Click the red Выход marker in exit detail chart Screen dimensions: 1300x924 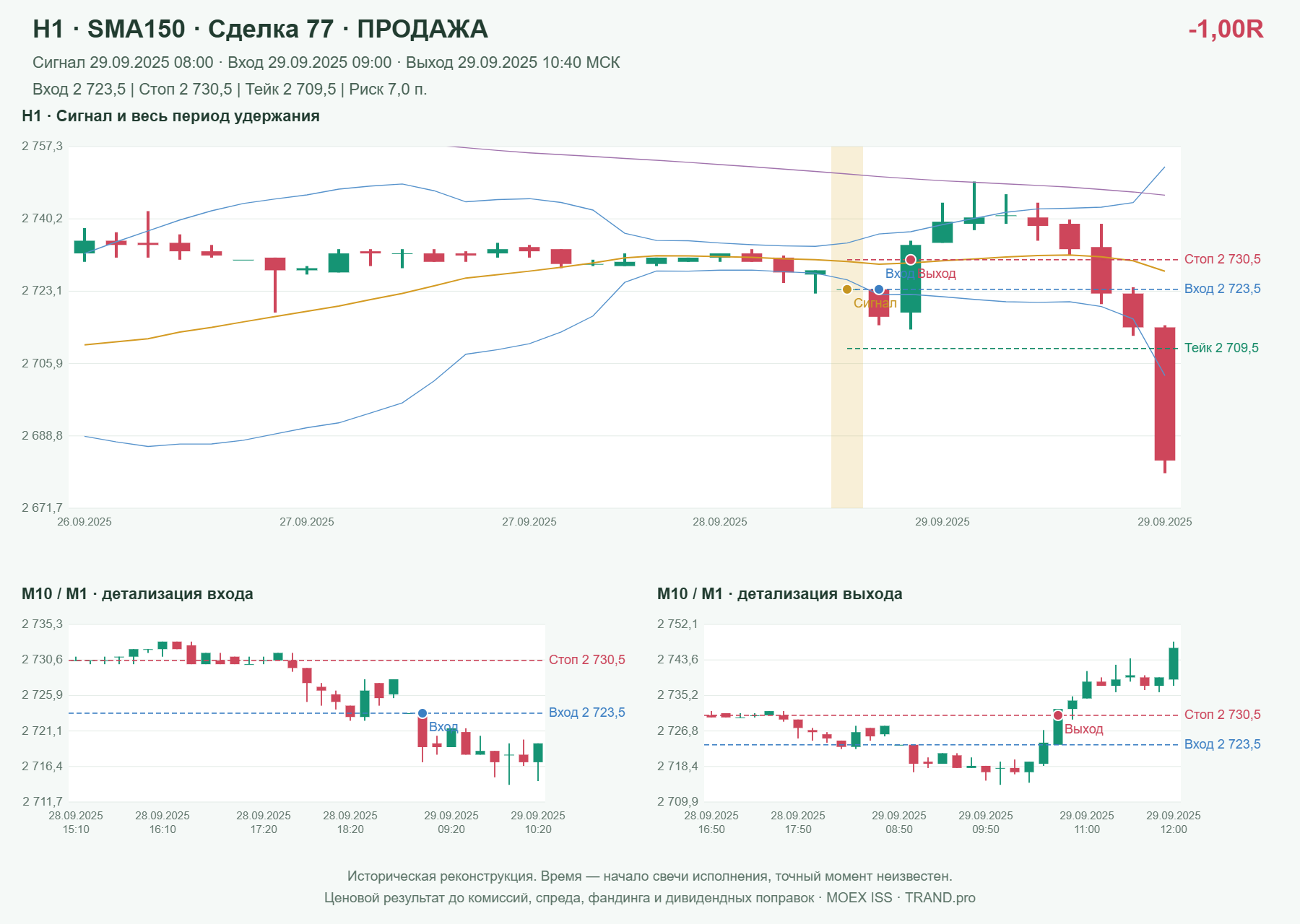(x=1058, y=715)
